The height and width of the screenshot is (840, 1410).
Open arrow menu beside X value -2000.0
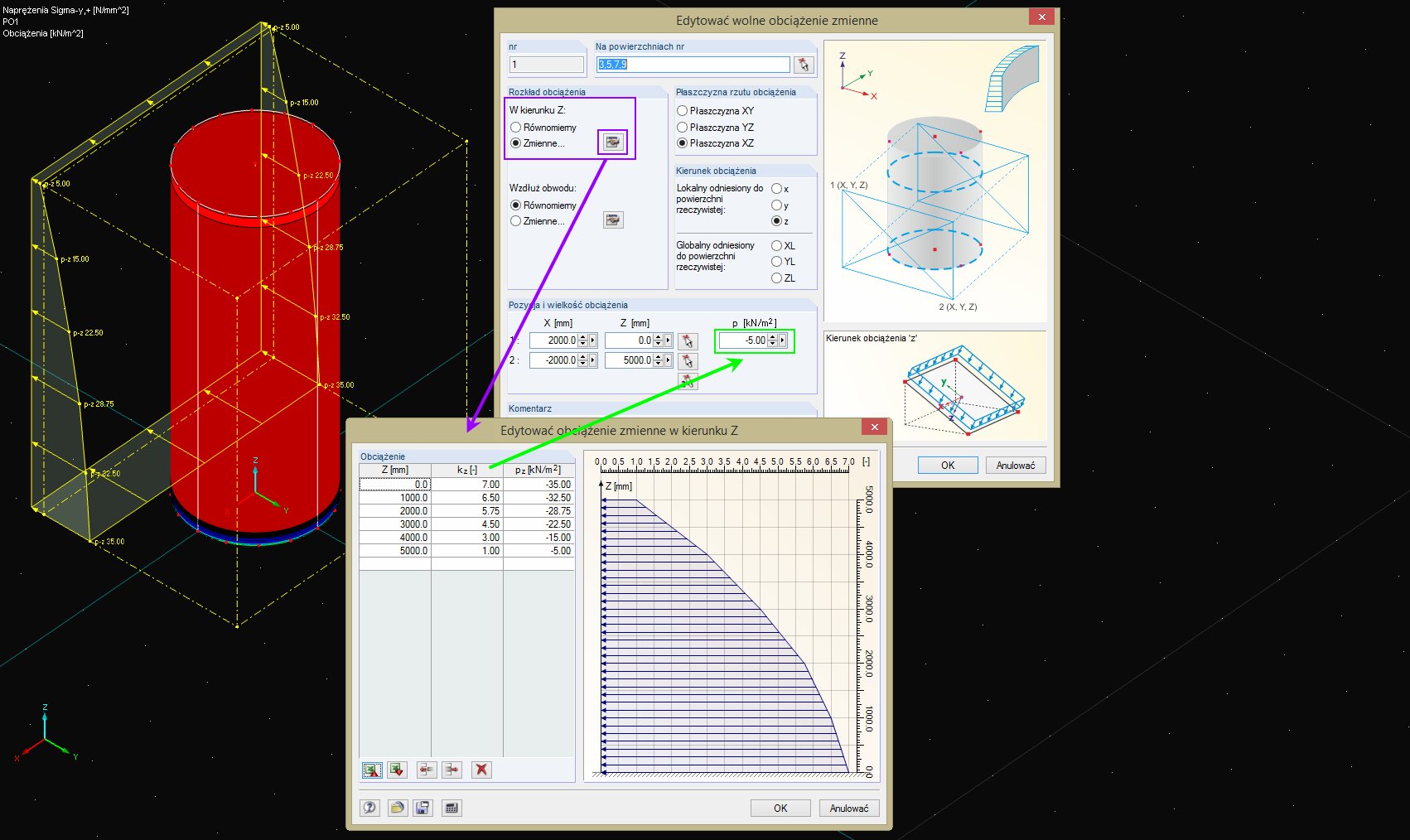pyautogui.click(x=593, y=360)
